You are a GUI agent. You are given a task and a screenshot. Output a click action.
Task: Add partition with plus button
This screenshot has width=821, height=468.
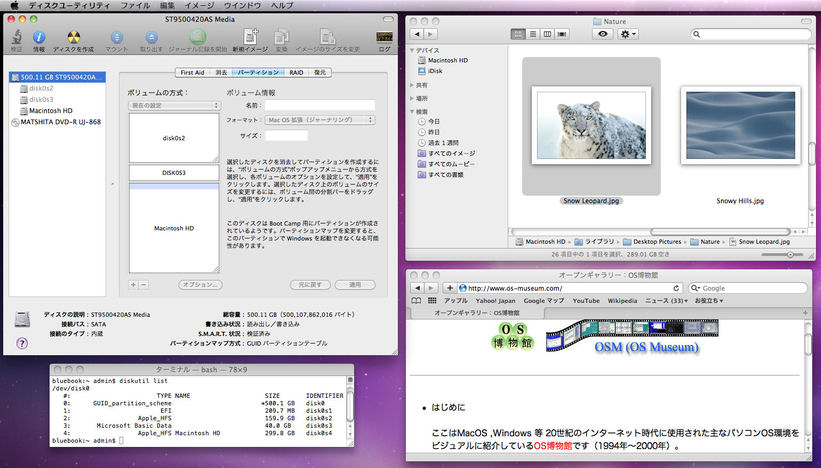134,285
